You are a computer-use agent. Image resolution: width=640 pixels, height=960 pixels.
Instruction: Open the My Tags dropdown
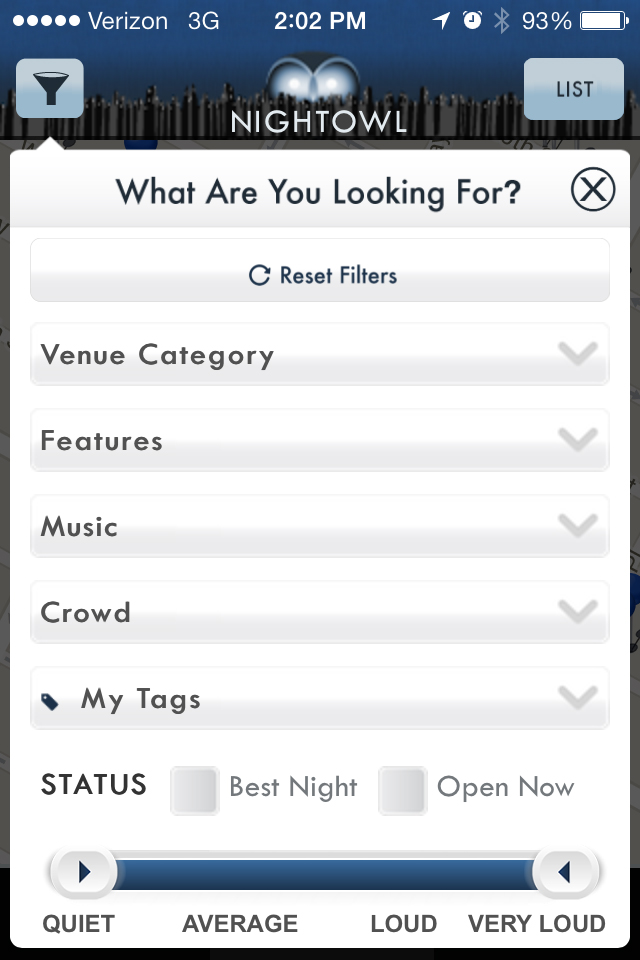pyautogui.click(x=320, y=698)
